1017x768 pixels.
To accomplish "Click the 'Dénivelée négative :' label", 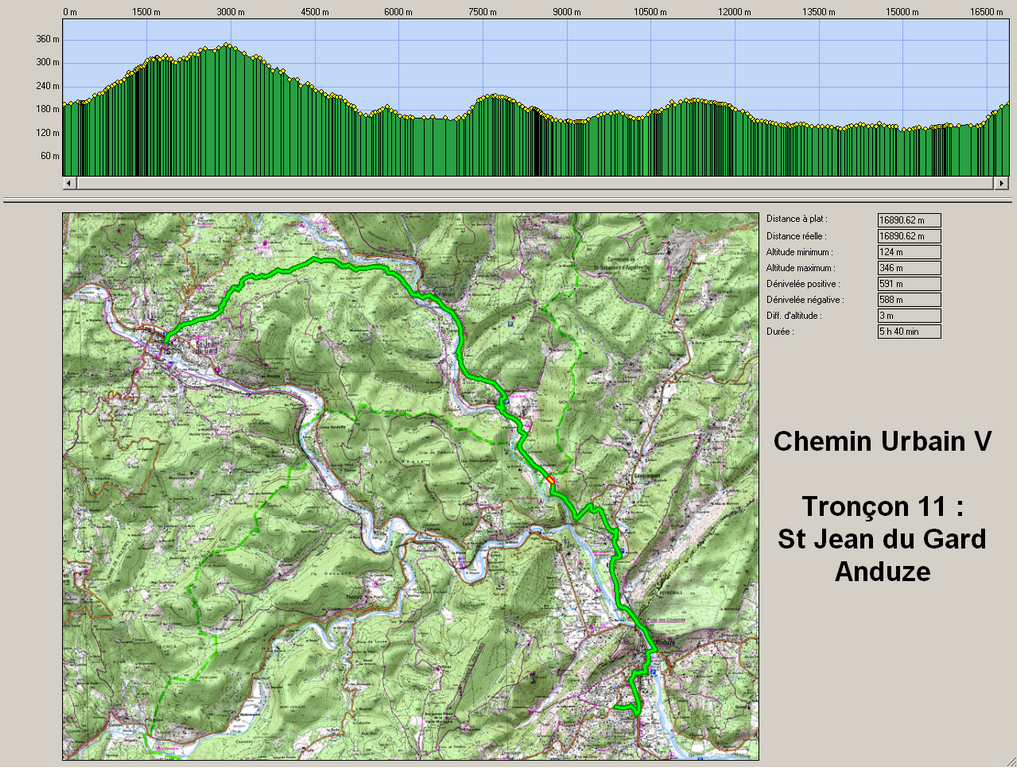I will pyautogui.click(x=805, y=300).
